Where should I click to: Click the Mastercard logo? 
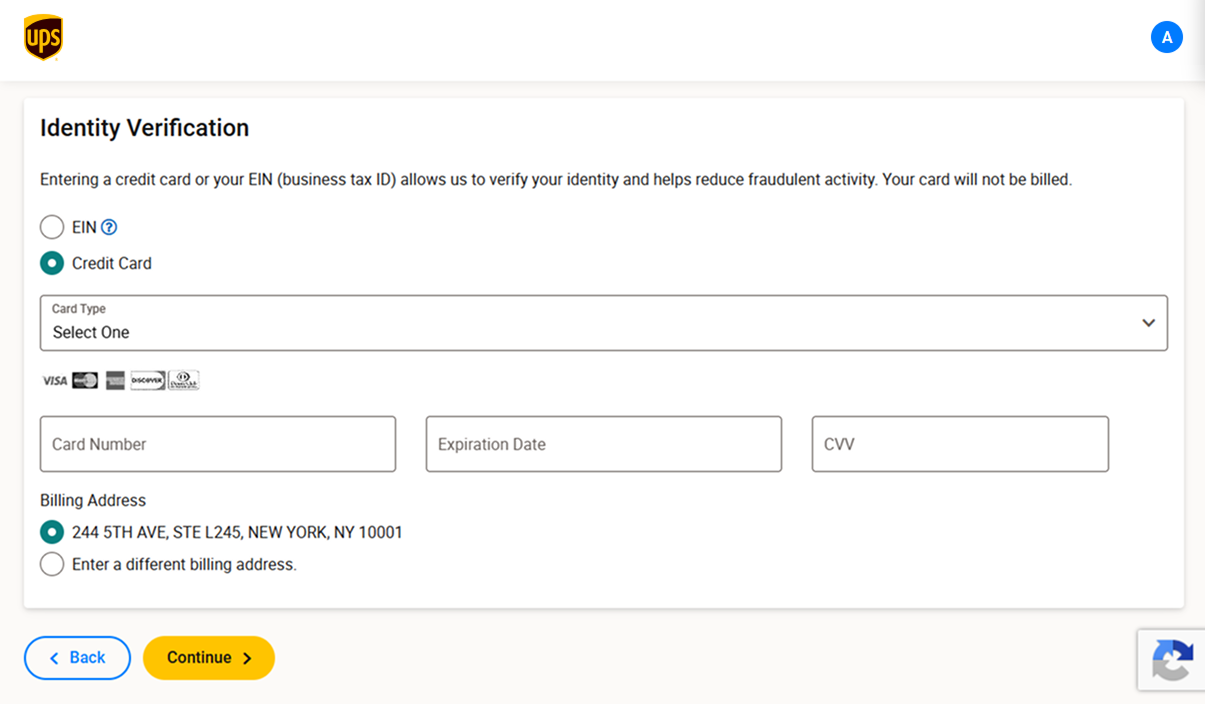tap(85, 380)
